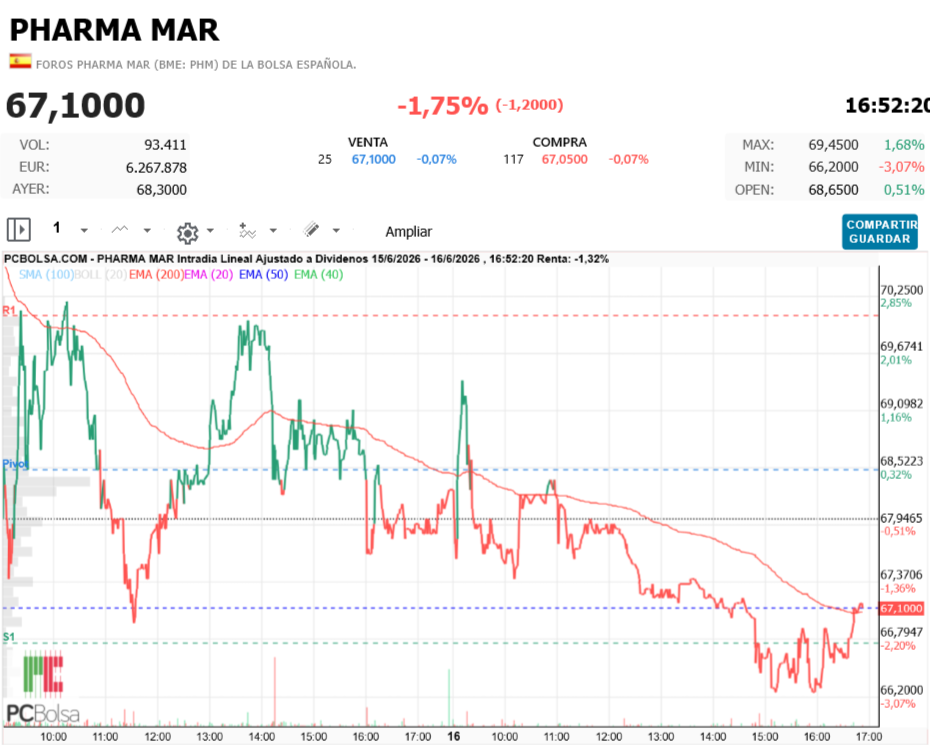Click the AYER value 68,3000

click(162, 190)
